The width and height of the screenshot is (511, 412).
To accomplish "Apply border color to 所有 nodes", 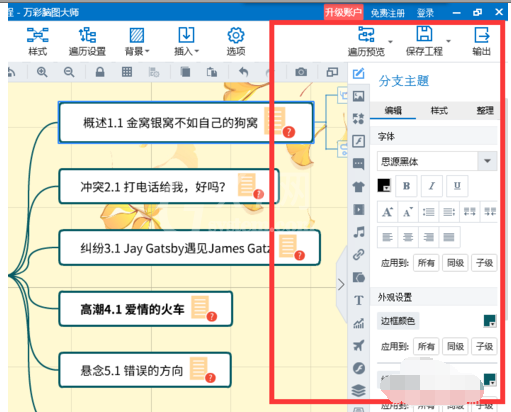I will [426, 346].
